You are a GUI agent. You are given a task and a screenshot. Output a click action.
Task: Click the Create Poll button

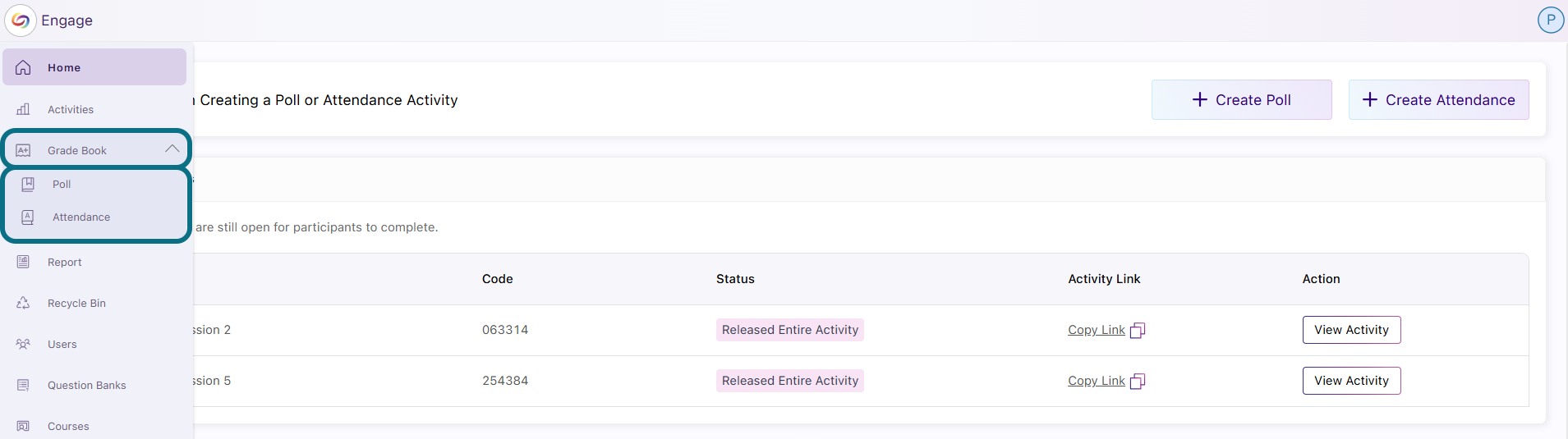click(1241, 99)
